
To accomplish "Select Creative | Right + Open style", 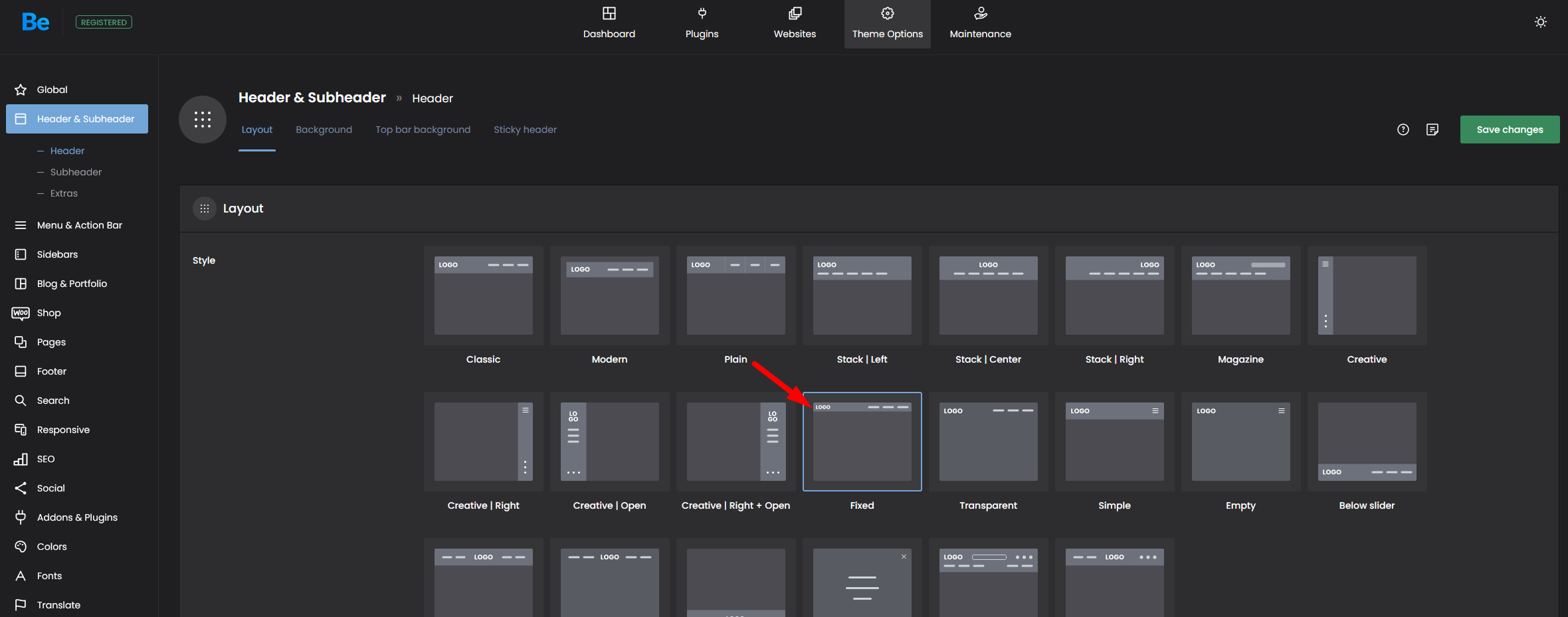I will [736, 442].
